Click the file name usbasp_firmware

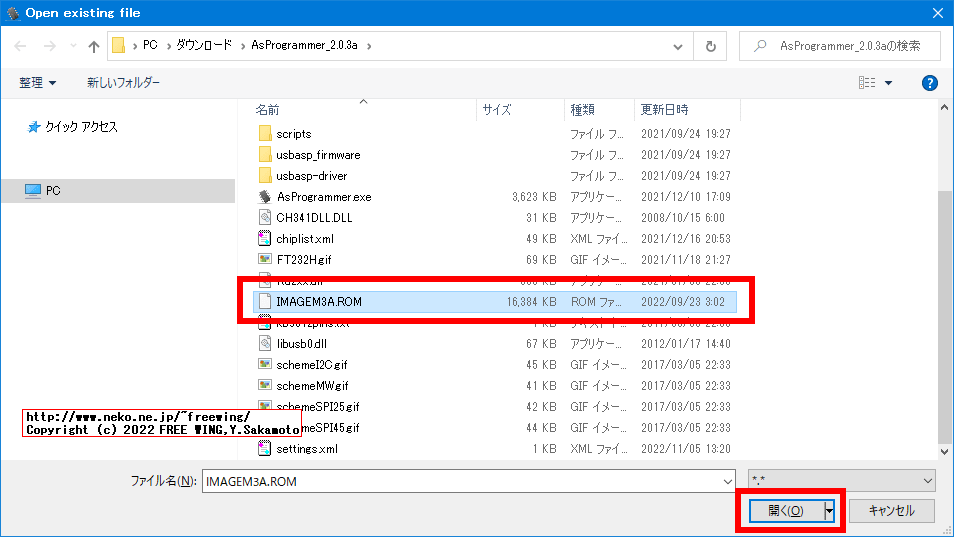(x=318, y=155)
